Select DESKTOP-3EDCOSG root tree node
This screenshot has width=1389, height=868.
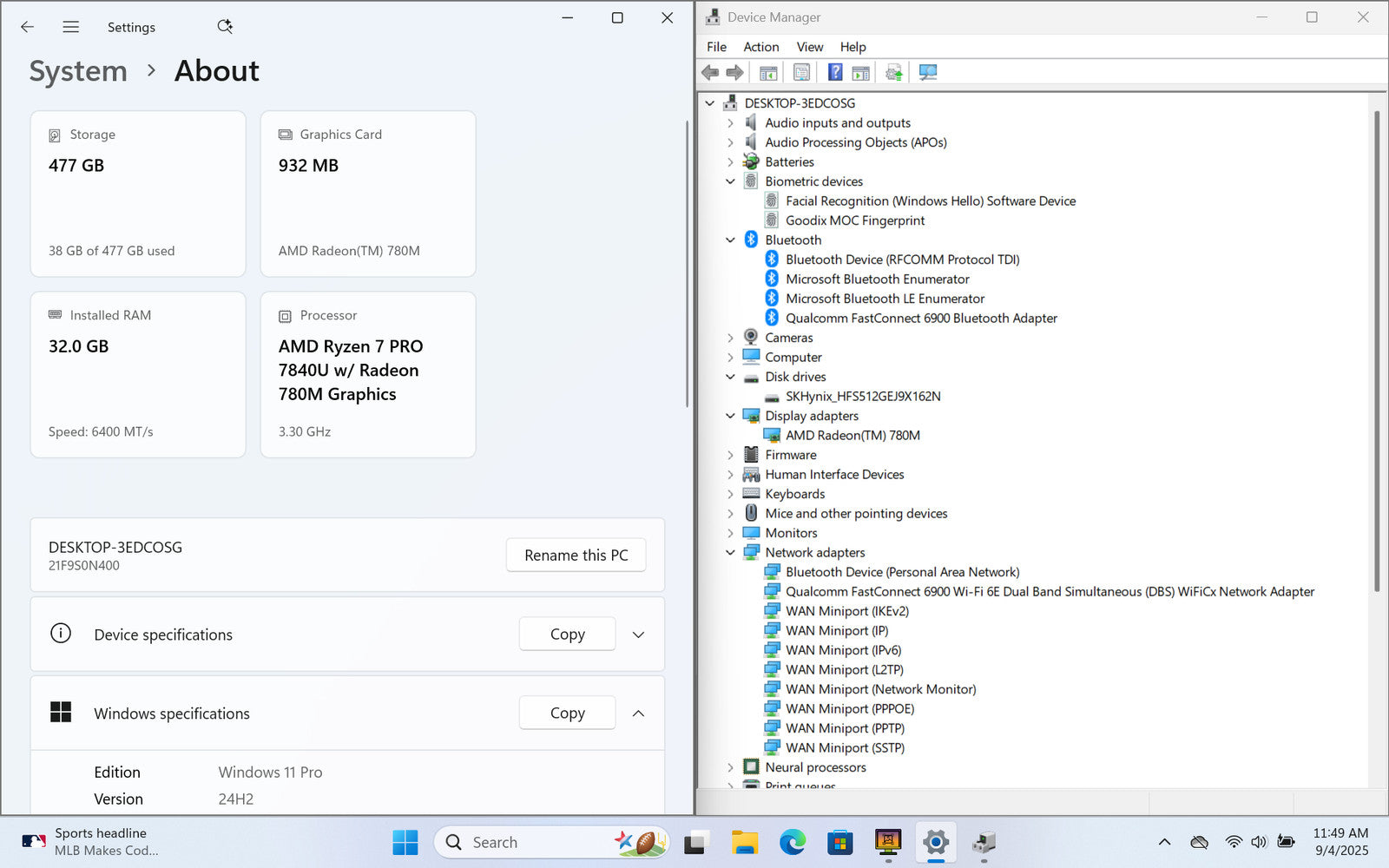800,103
